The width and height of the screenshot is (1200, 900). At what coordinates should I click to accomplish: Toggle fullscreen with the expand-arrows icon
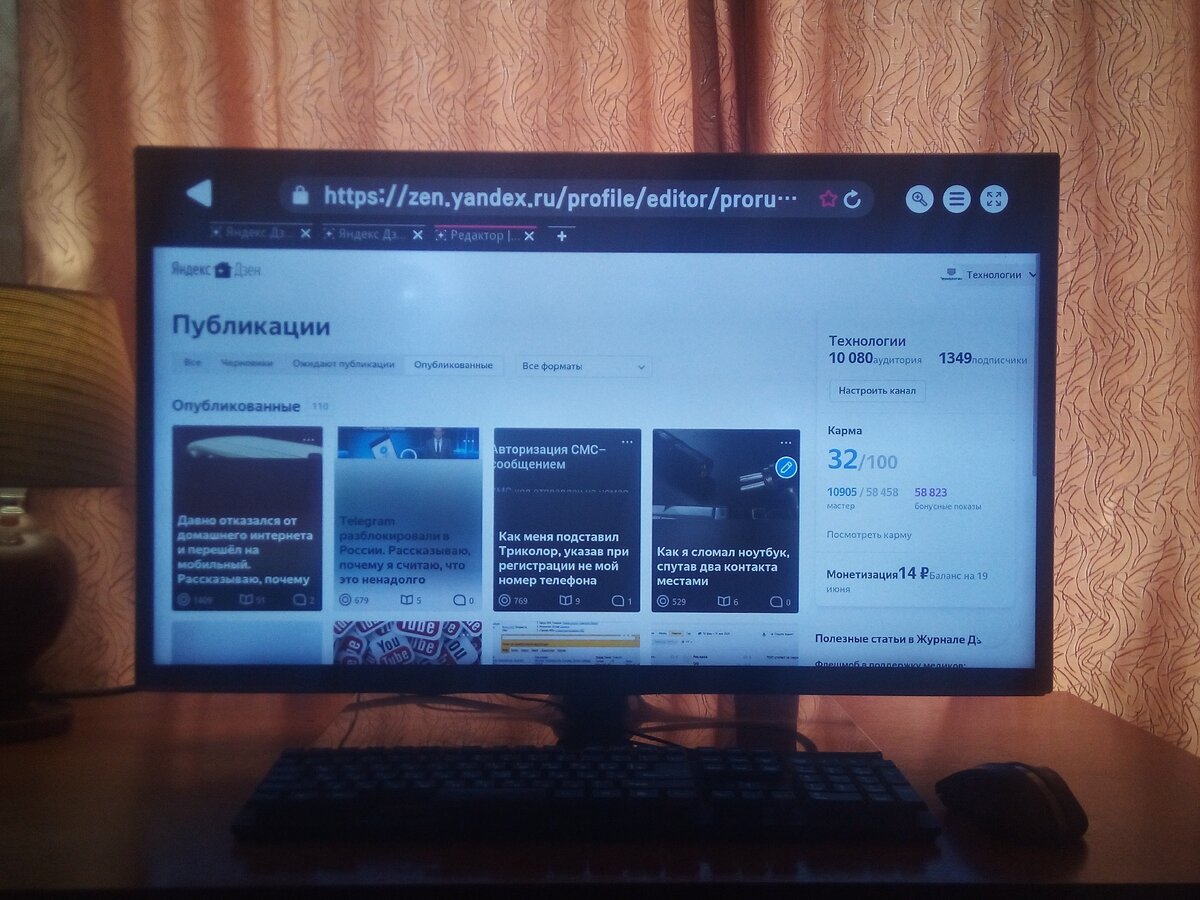(994, 199)
